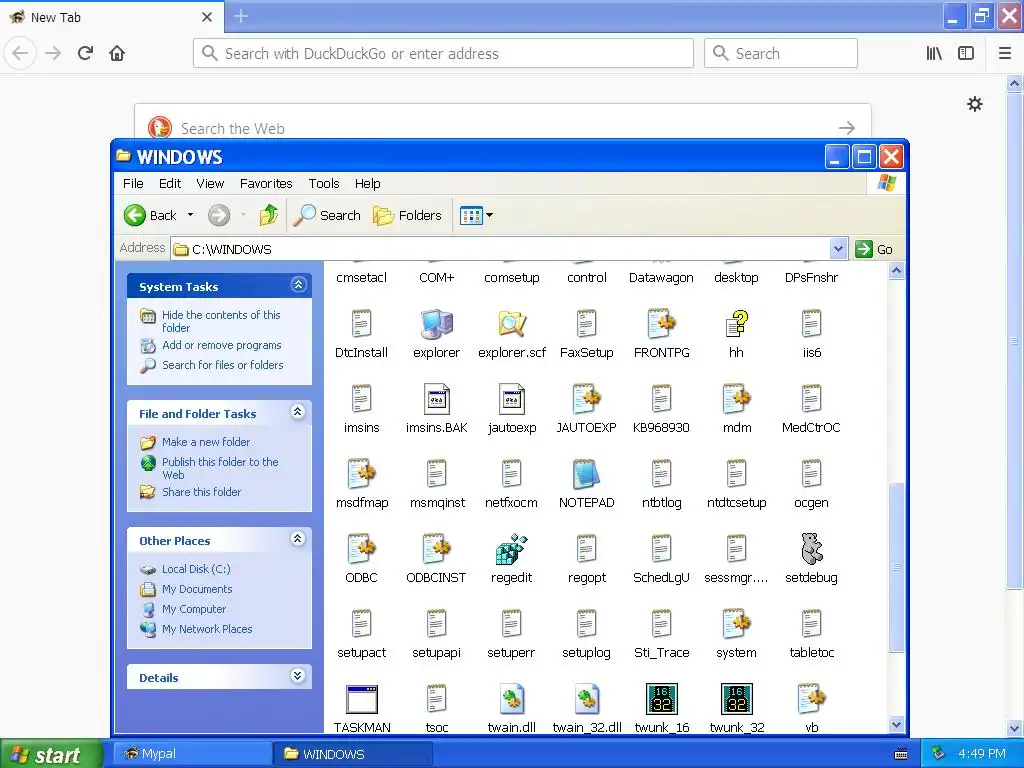Select the setdebug bear icon
The width and height of the screenshot is (1024, 768).
(811, 549)
